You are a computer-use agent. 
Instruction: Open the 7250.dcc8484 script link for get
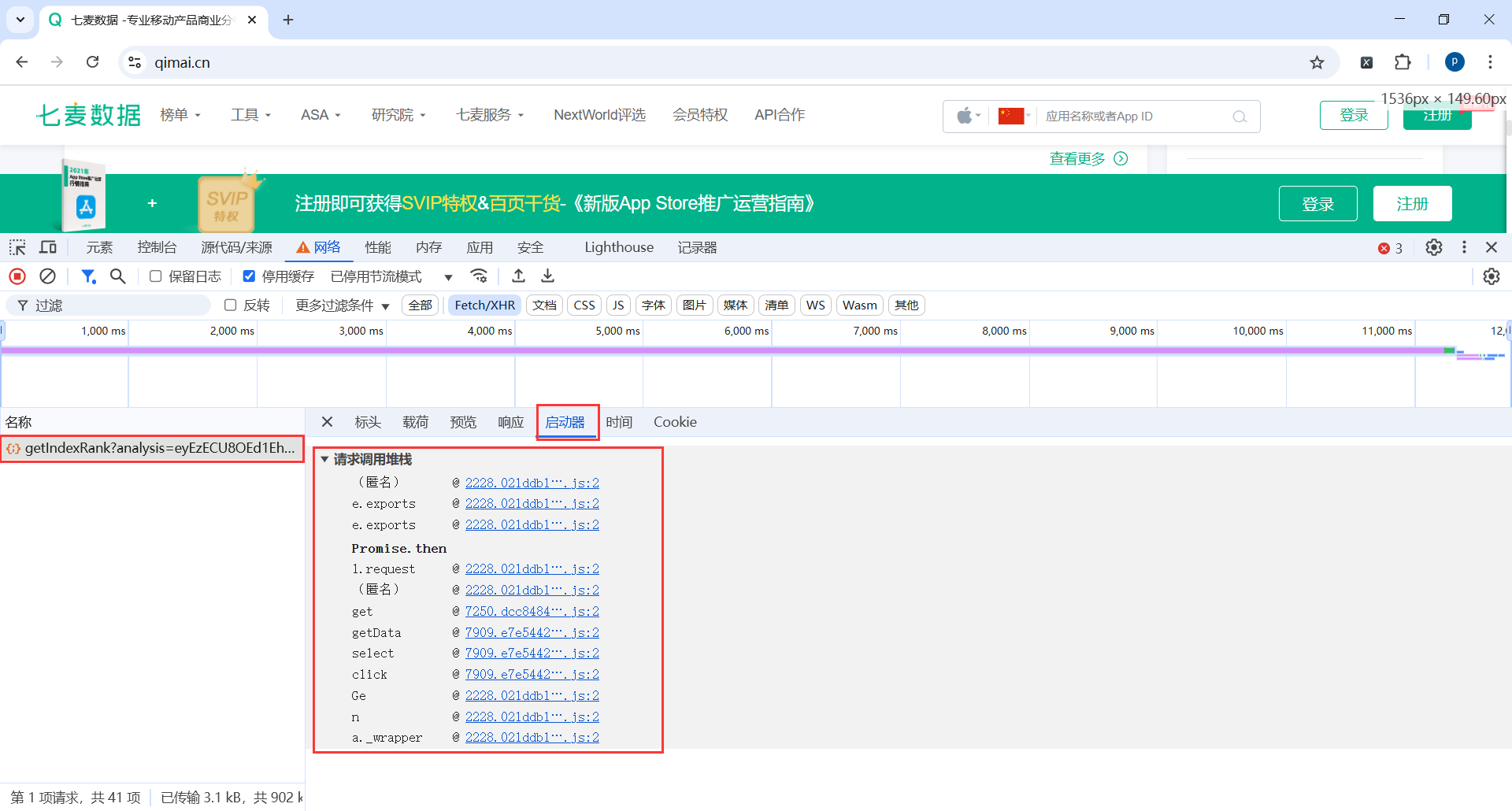(x=532, y=611)
